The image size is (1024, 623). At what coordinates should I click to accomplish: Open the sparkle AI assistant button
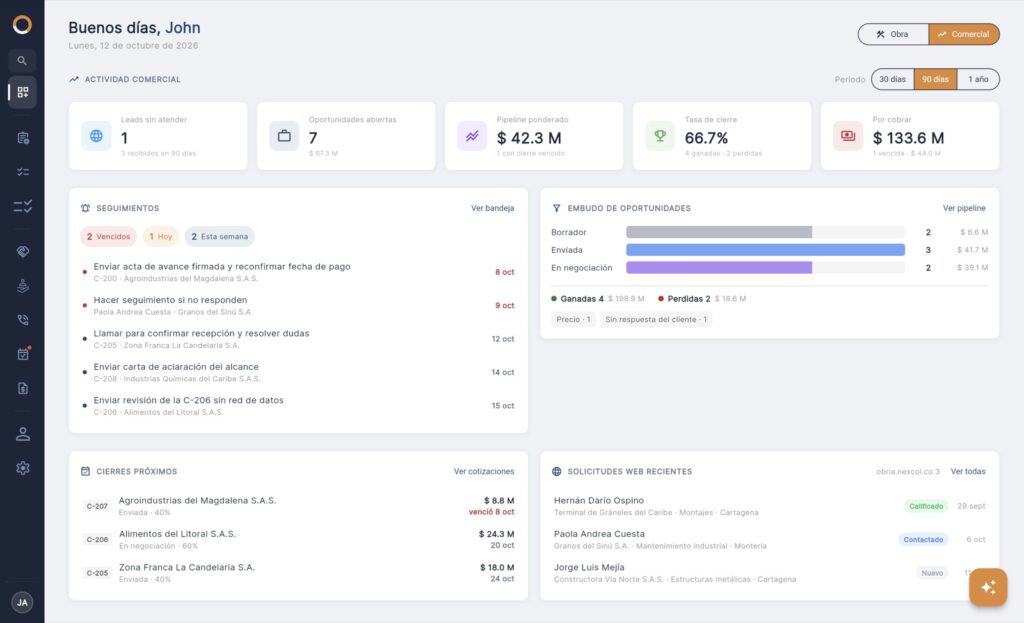(x=988, y=587)
